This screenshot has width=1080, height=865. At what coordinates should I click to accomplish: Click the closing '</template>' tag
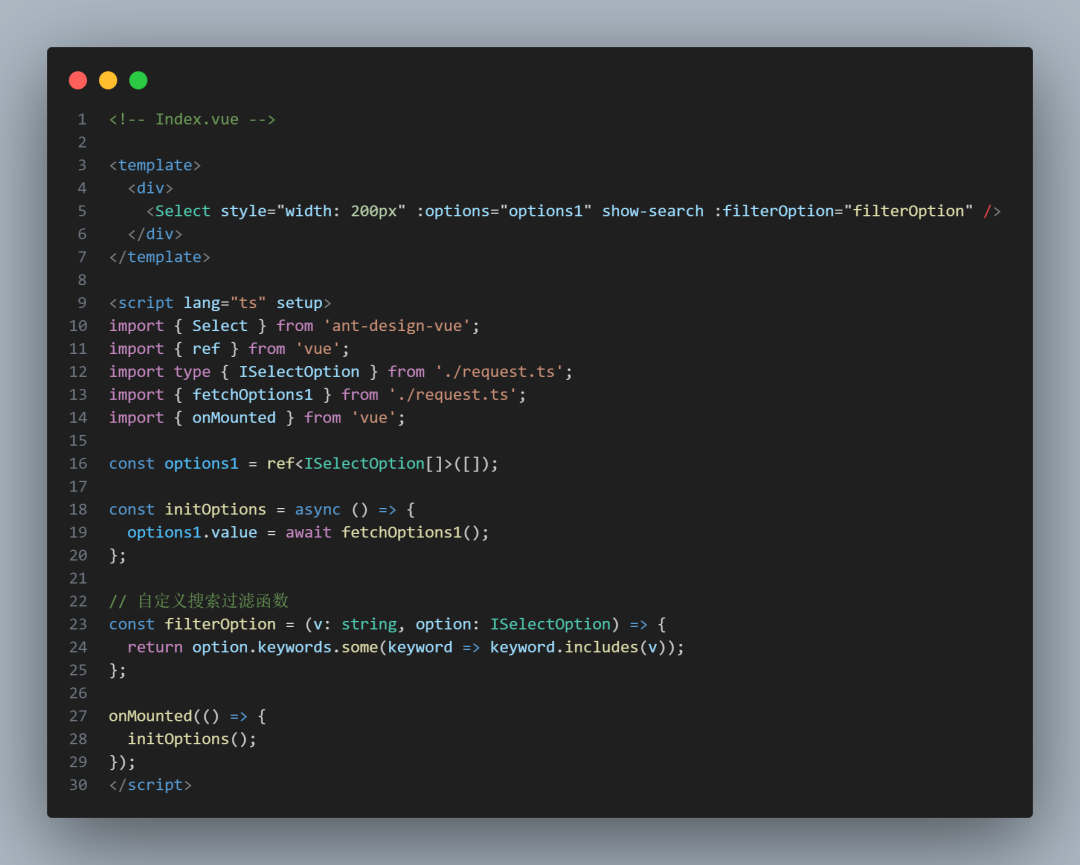[160, 257]
